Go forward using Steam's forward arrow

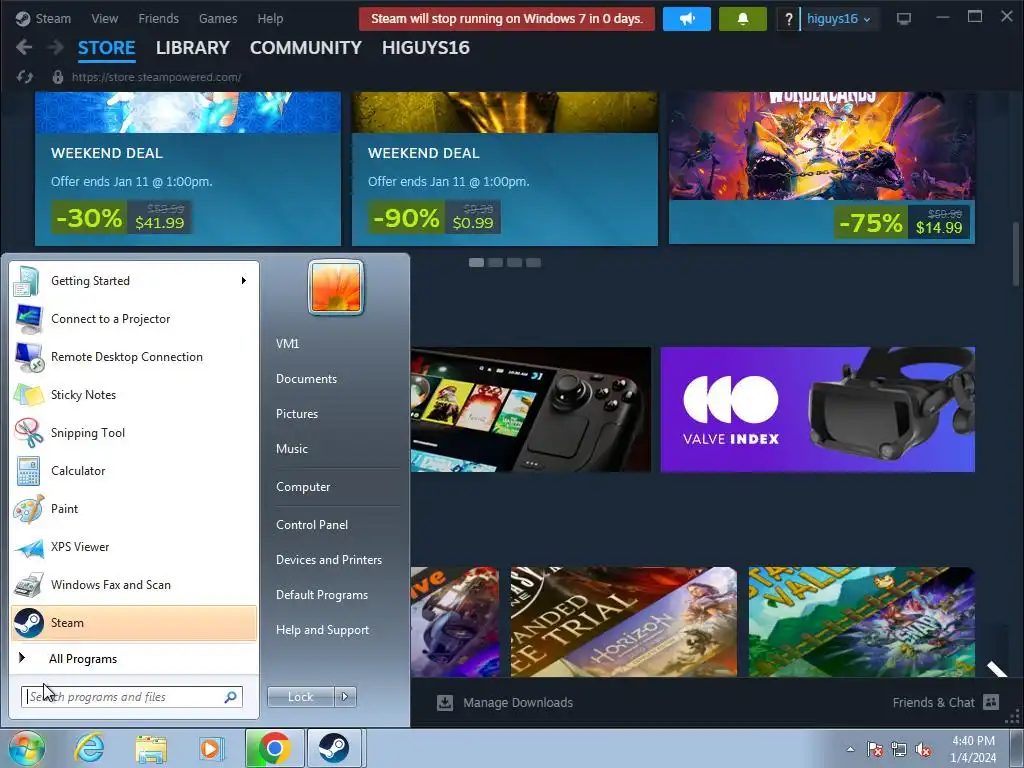click(56, 47)
